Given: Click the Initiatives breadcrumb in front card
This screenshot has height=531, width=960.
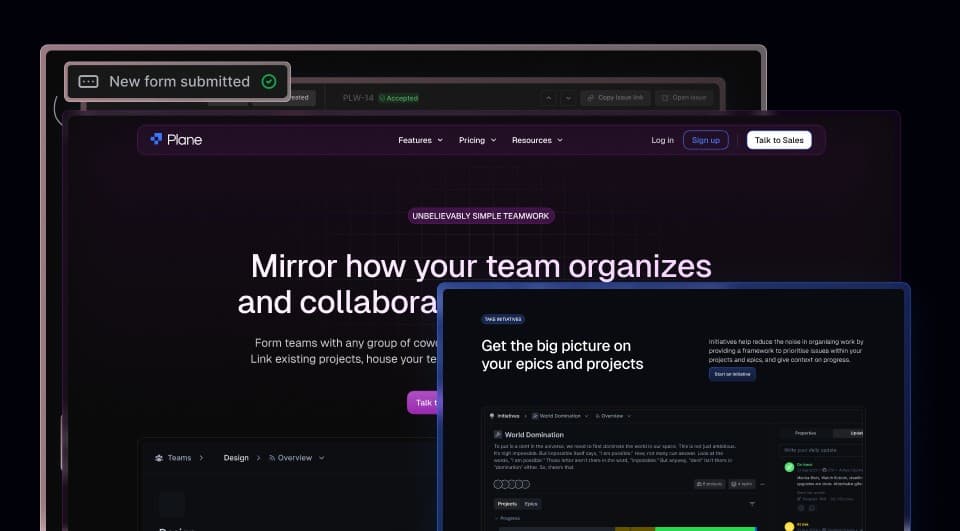Looking at the screenshot, I should (504, 416).
